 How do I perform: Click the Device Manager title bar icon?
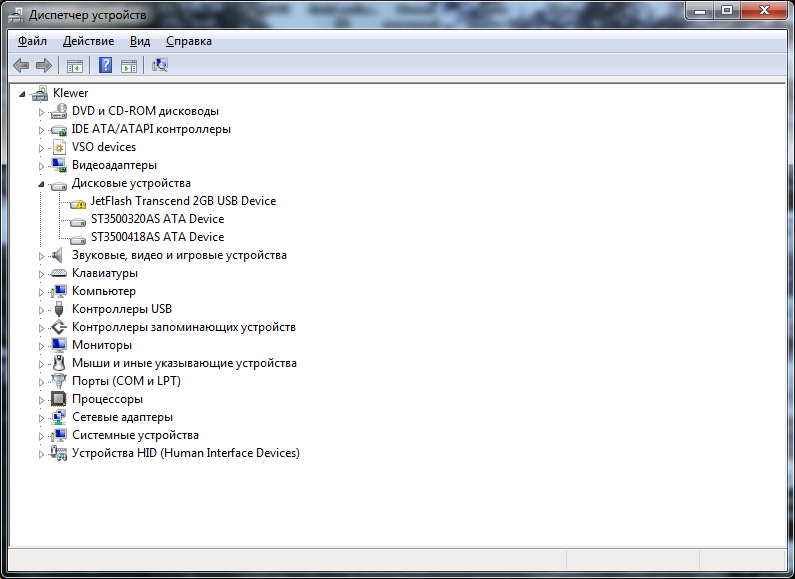pyautogui.click(x=16, y=15)
